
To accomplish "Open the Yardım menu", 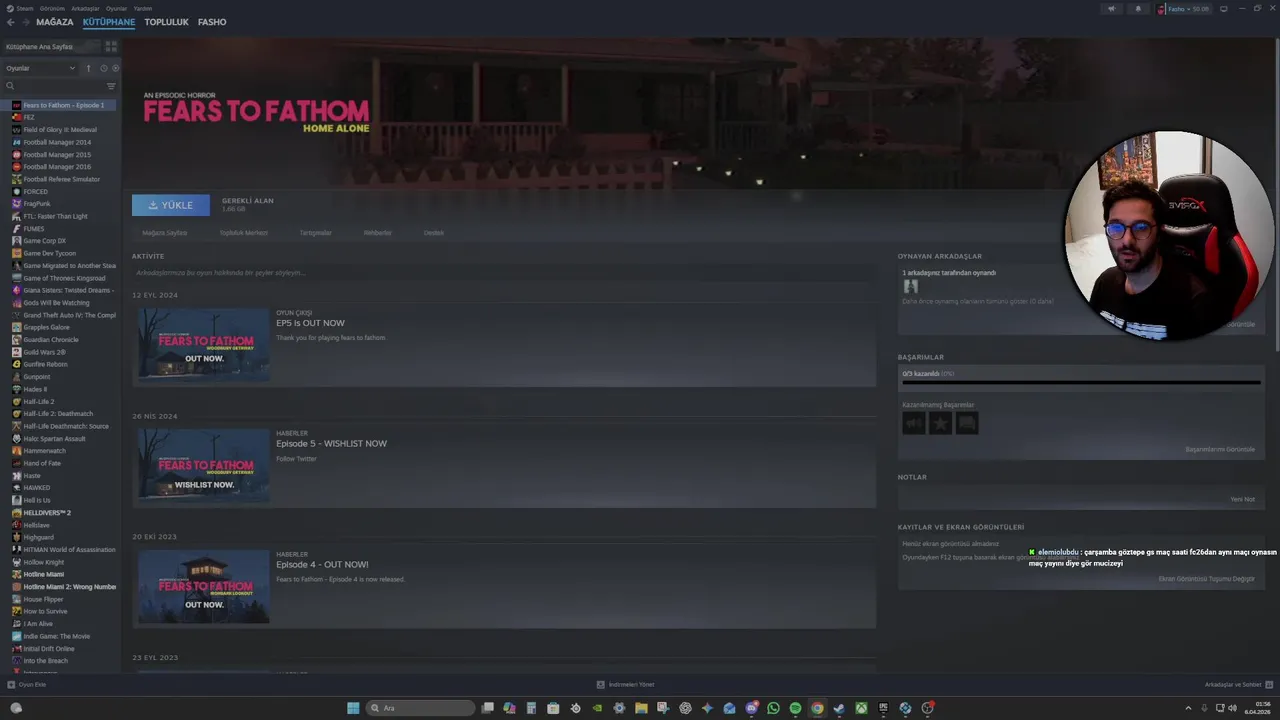I will [143, 8].
